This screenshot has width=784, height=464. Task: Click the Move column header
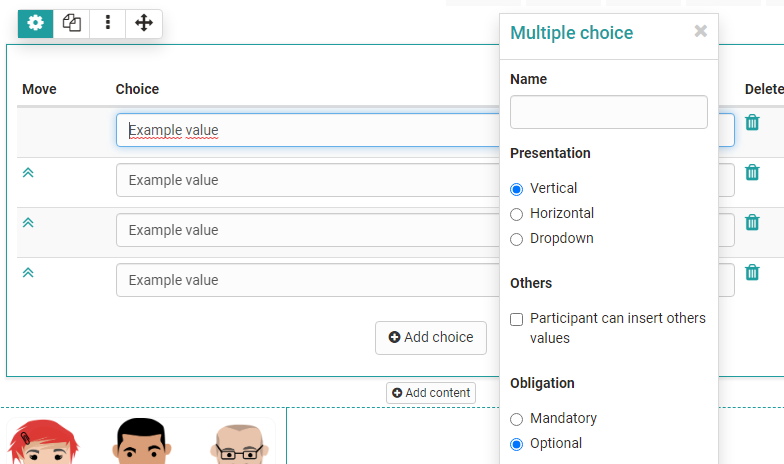(x=39, y=89)
